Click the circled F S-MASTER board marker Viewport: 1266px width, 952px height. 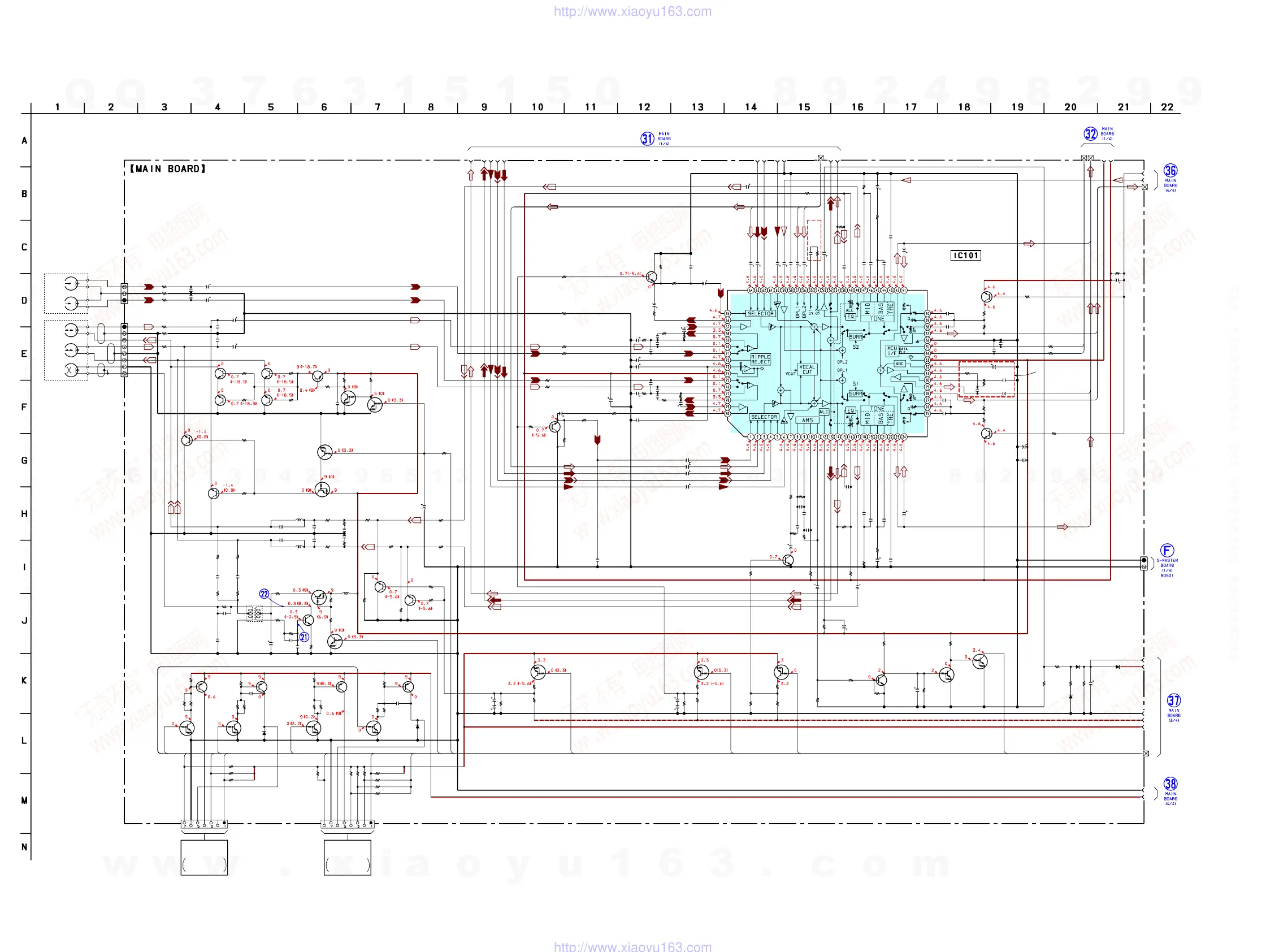pyautogui.click(x=1167, y=550)
